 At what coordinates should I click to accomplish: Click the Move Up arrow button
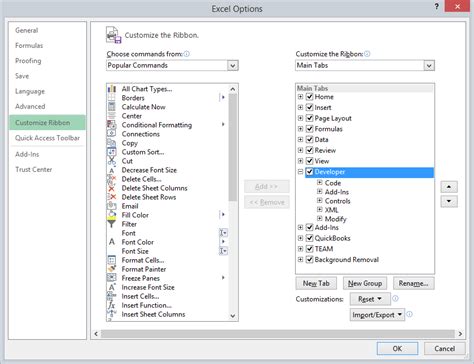449,187
